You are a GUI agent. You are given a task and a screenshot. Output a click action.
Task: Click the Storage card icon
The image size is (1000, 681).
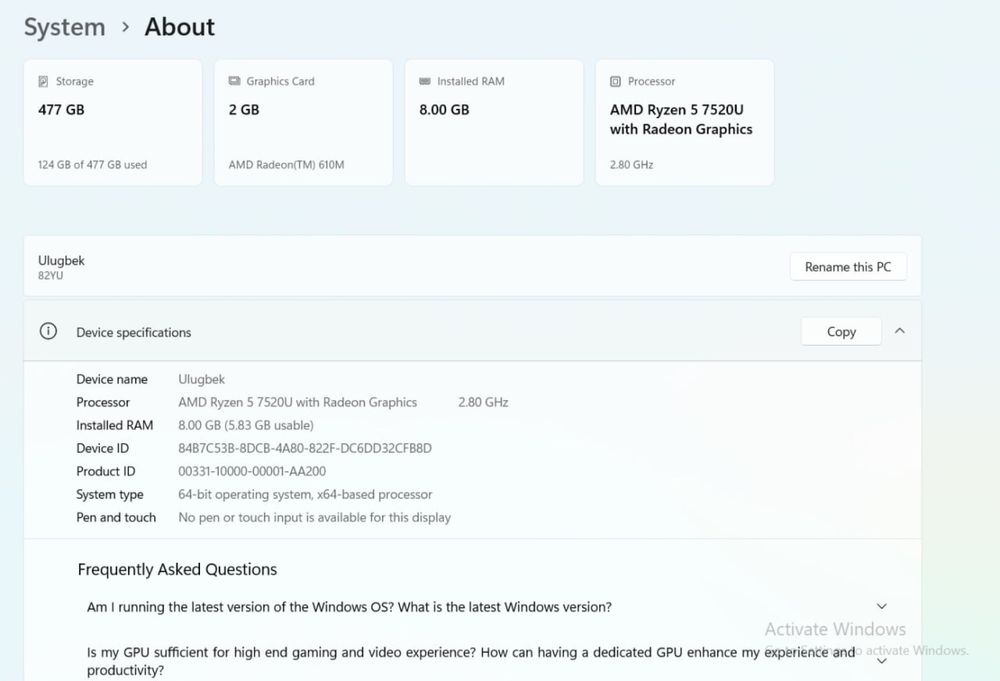43,82
